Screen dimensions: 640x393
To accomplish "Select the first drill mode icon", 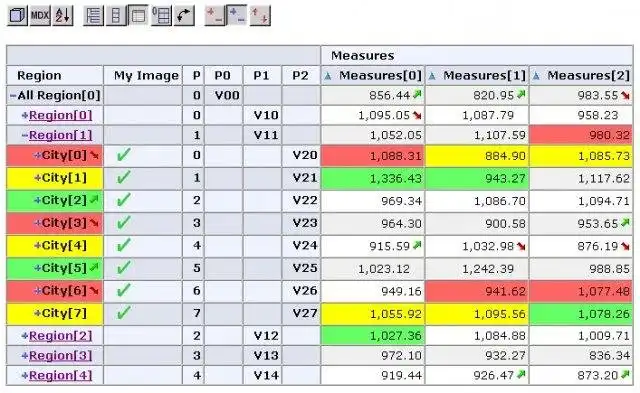I will [x=215, y=16].
